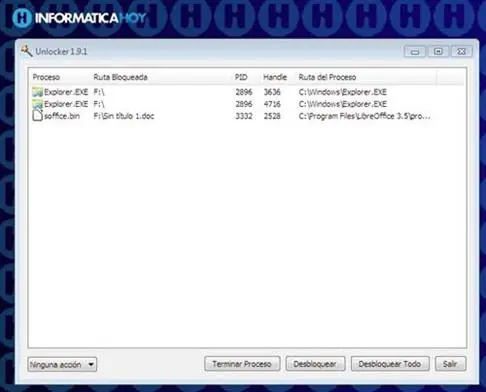The image size is (486, 392).
Task: Click the 'Desbloquear Todo' button
Action: (x=390, y=364)
